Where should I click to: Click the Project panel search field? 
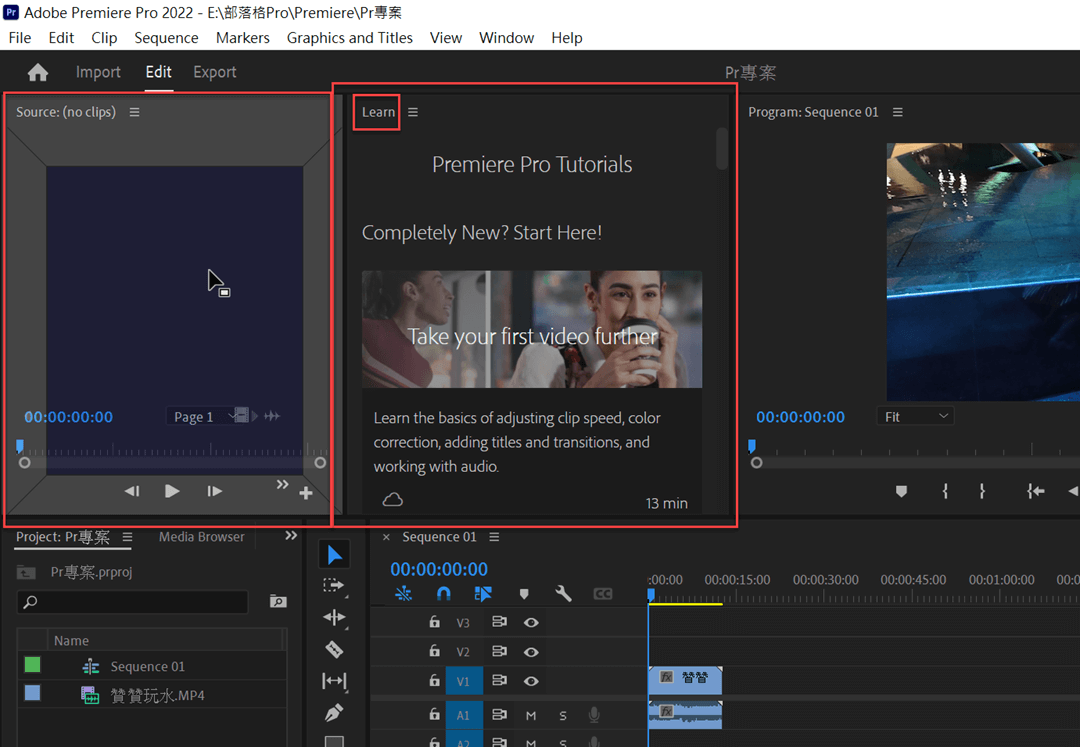[x=132, y=602]
